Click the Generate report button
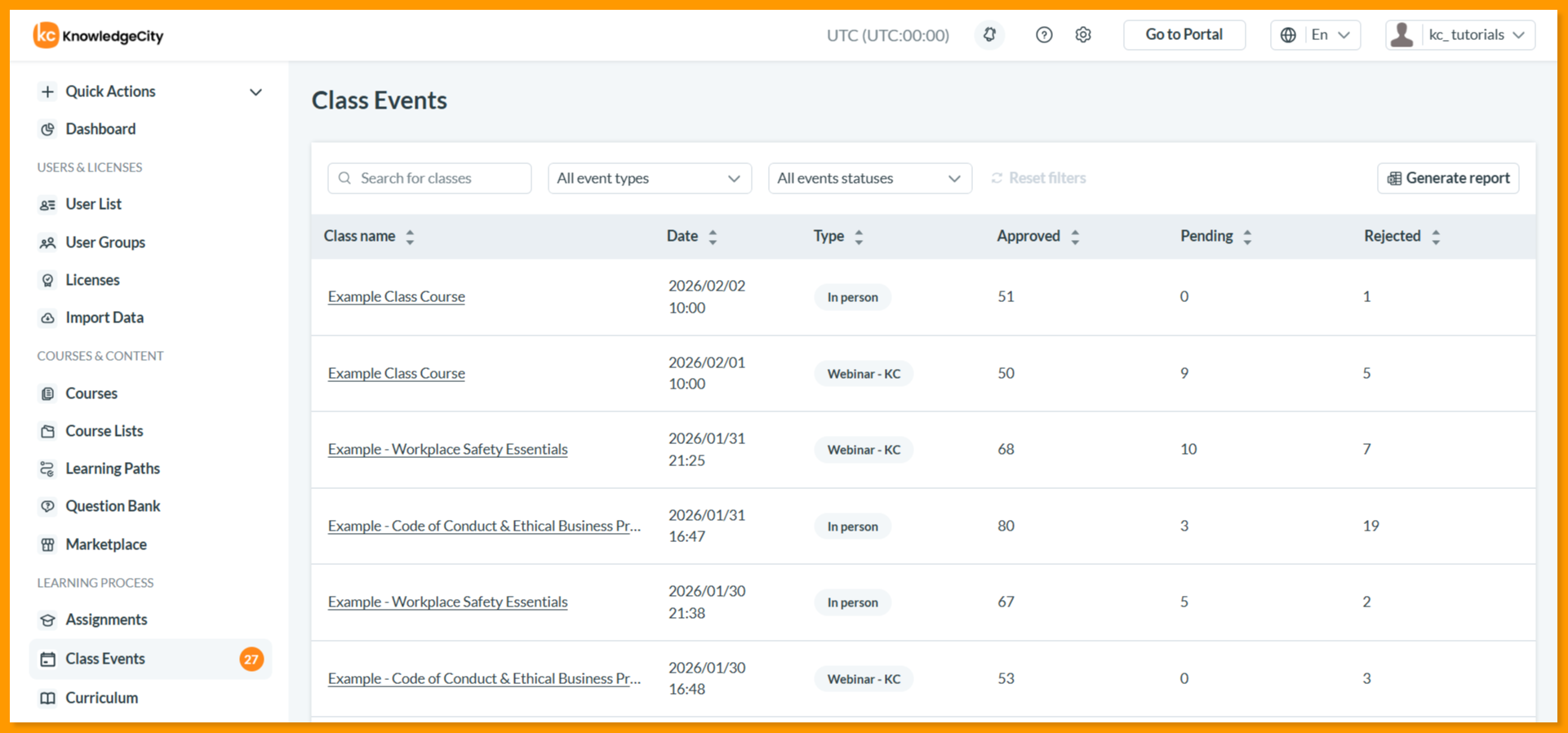1568x733 pixels. click(x=1448, y=178)
